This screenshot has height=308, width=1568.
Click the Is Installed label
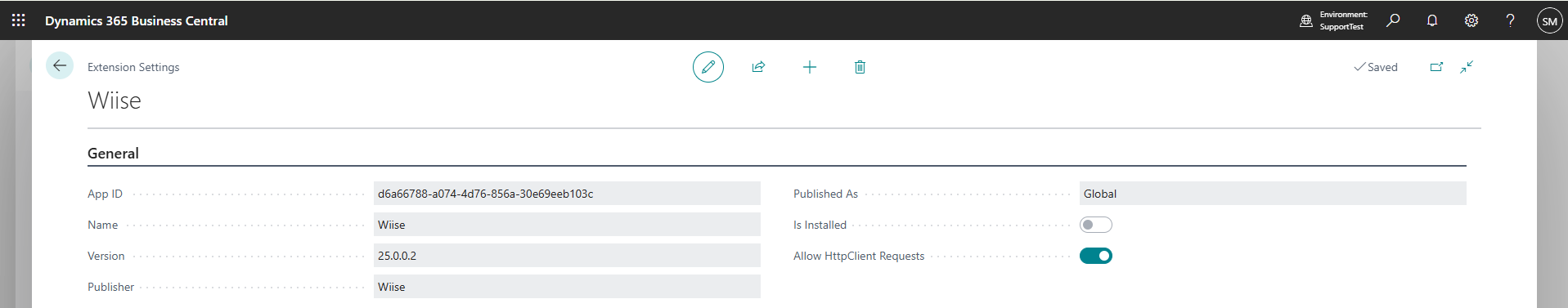coord(820,225)
